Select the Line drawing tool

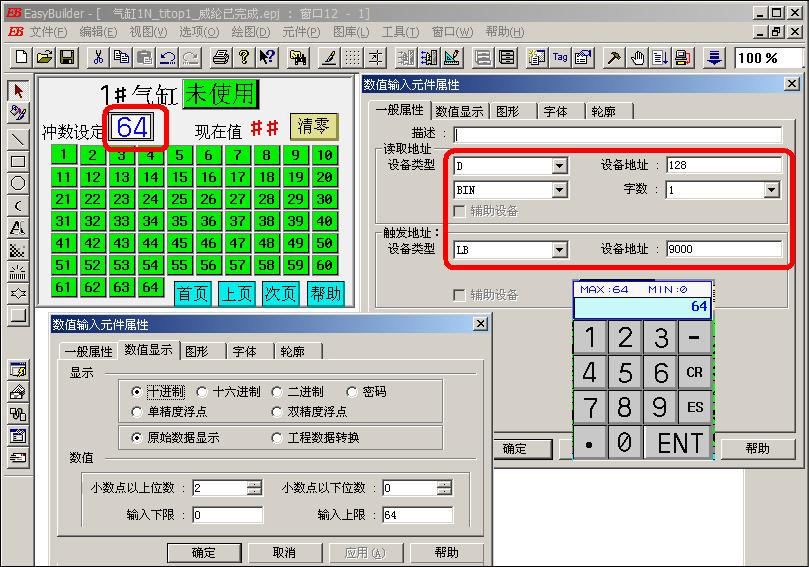pyautogui.click(x=17, y=138)
